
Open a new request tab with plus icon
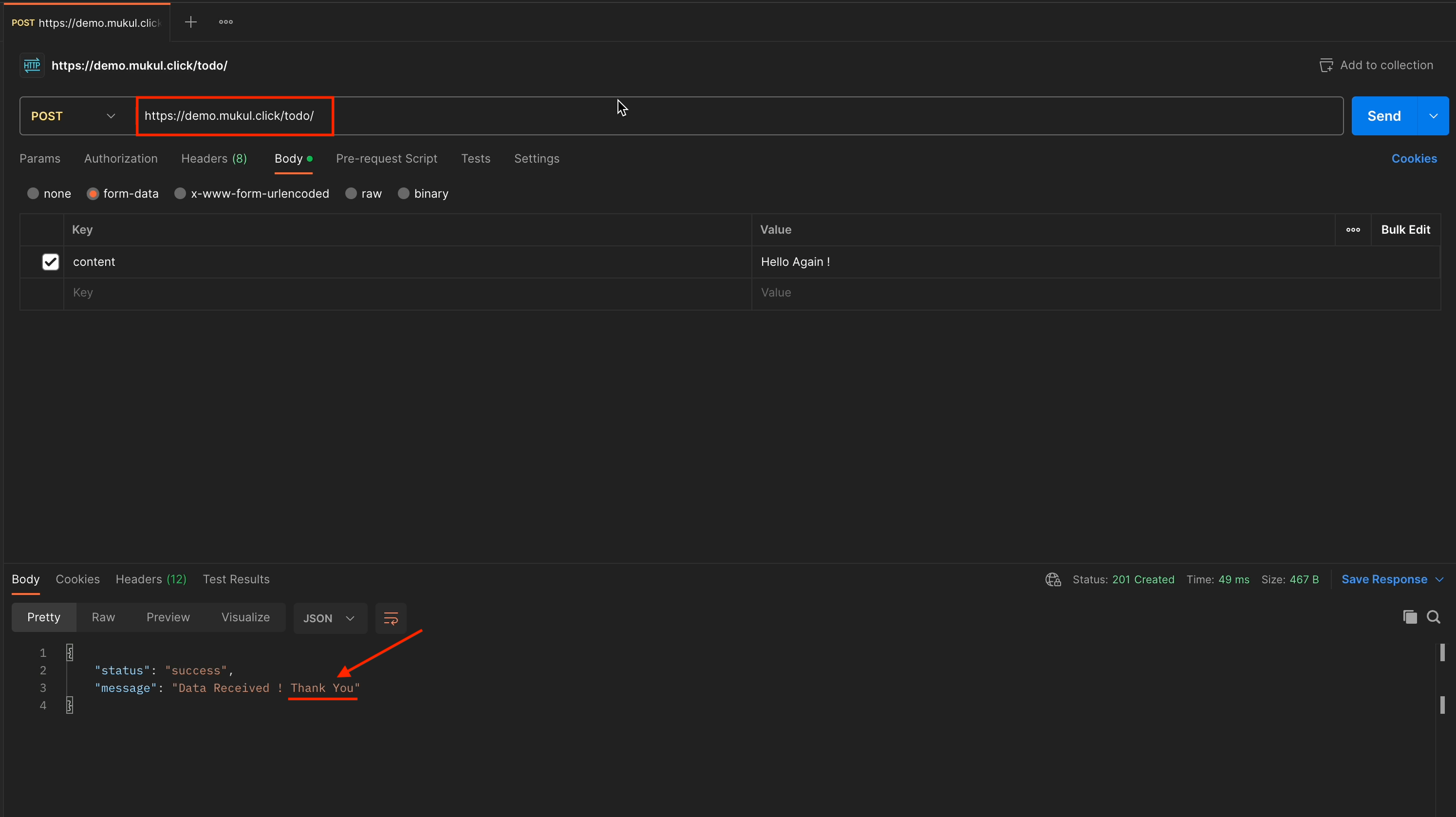(190, 22)
